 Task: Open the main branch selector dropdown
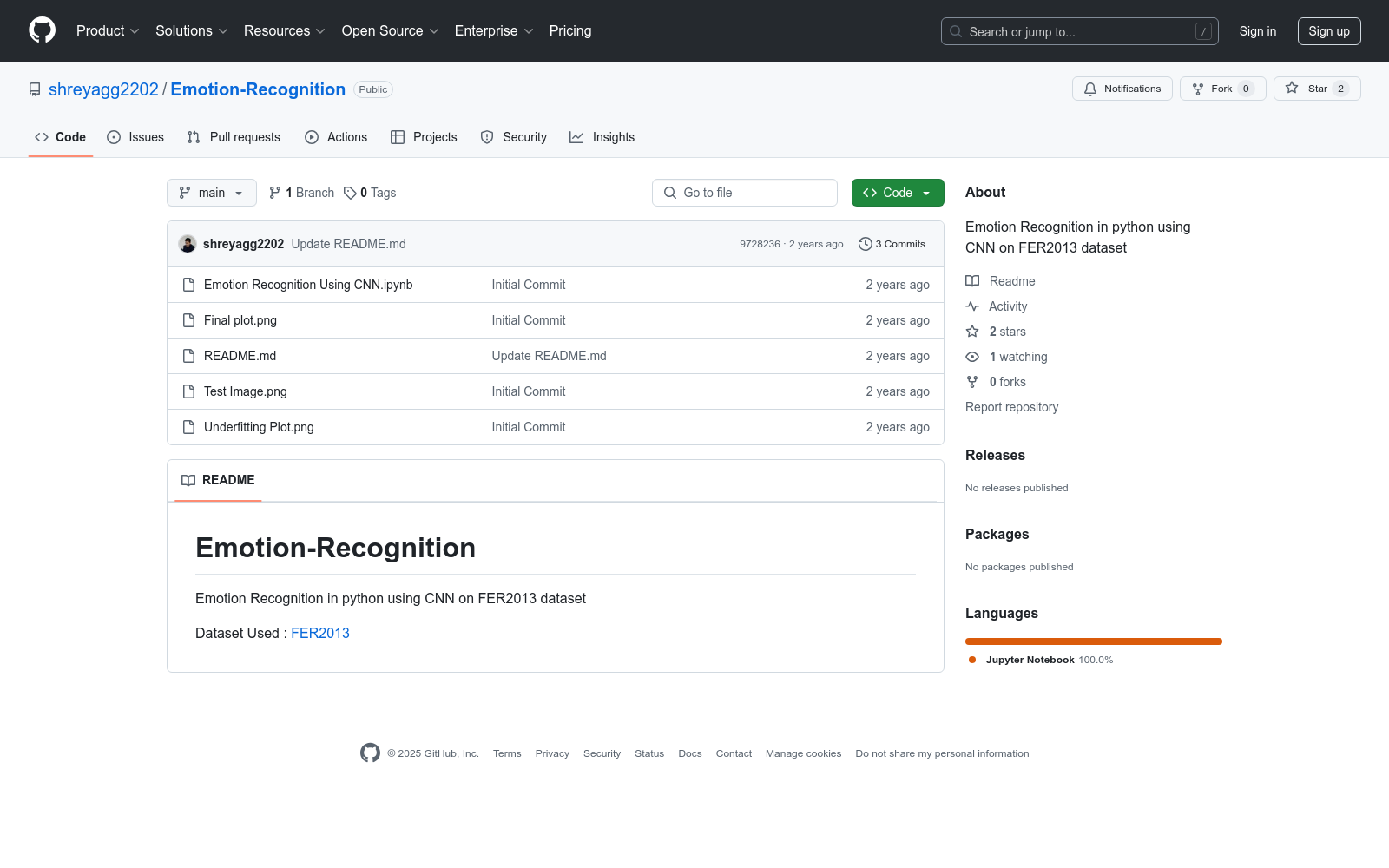tap(212, 193)
